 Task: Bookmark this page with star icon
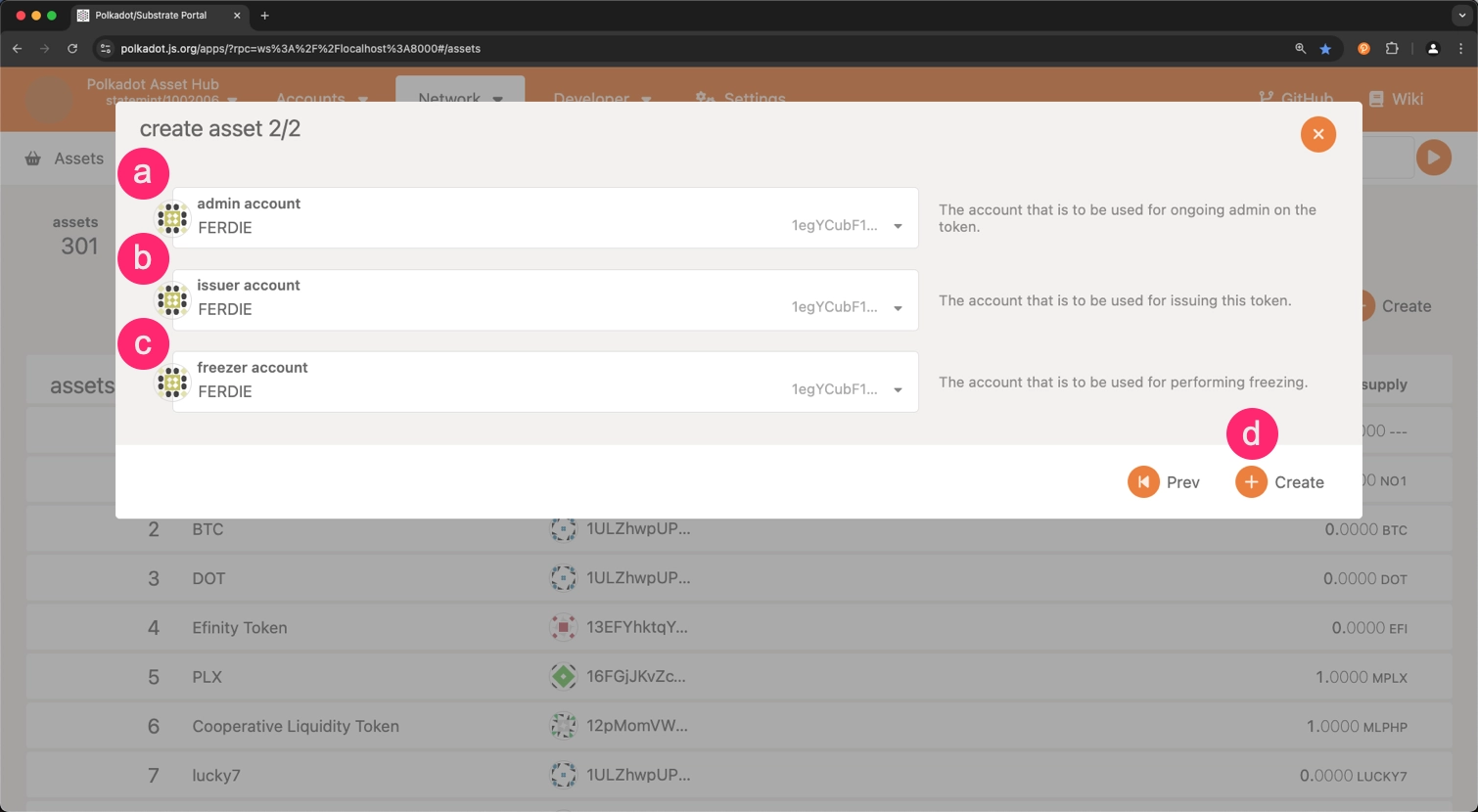pyautogui.click(x=1325, y=49)
